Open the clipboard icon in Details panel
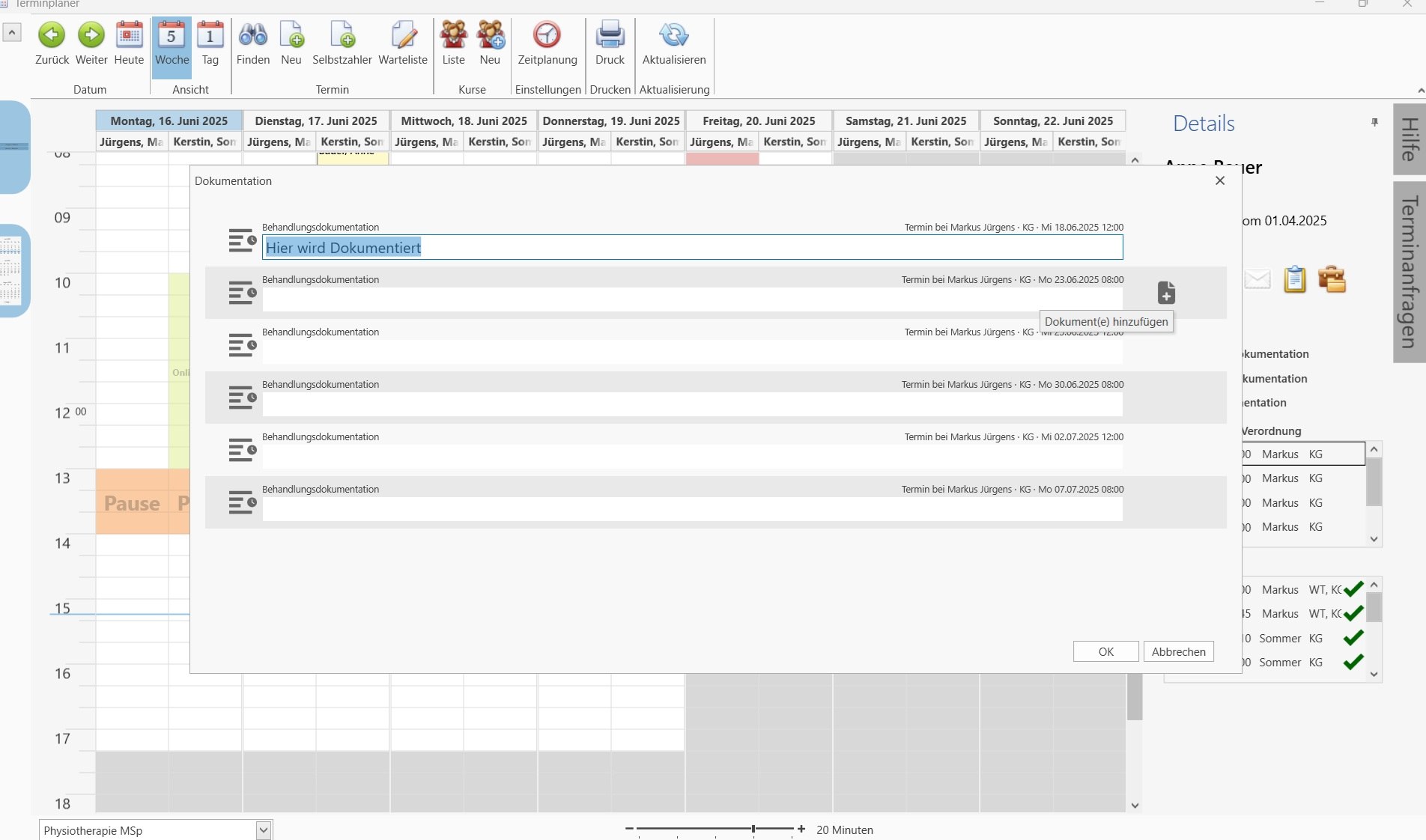Viewport: 1426px width, 840px height. [x=1295, y=279]
